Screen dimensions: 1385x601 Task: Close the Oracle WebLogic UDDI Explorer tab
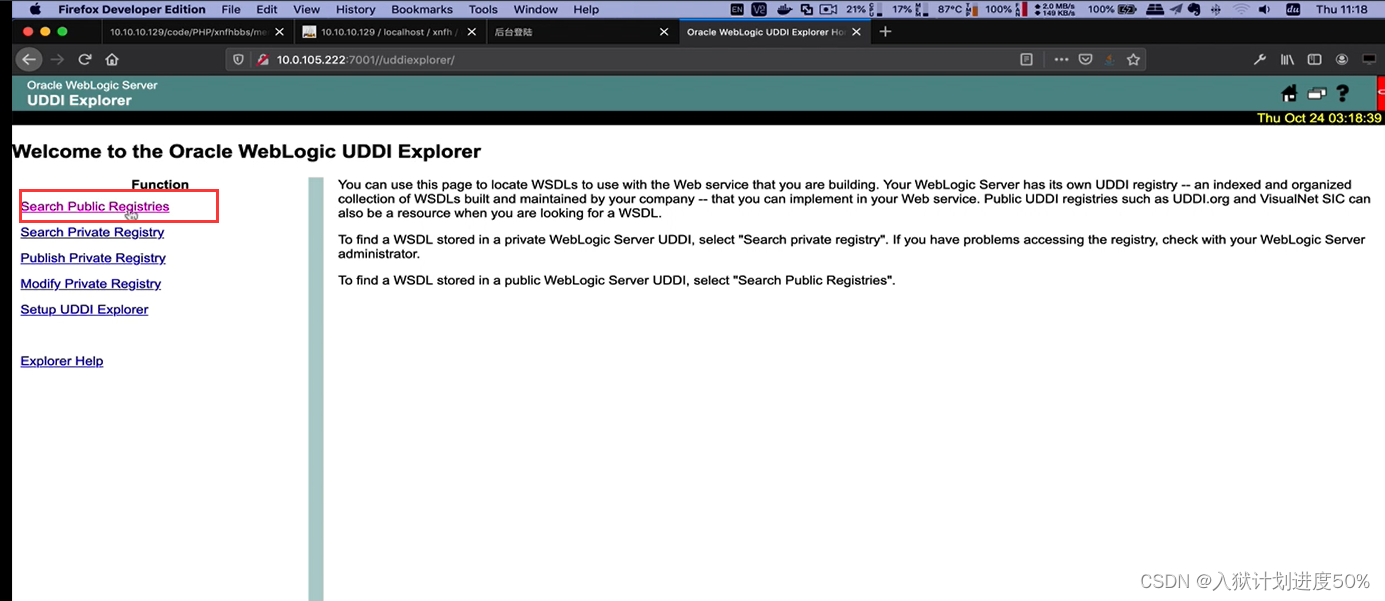(x=857, y=32)
